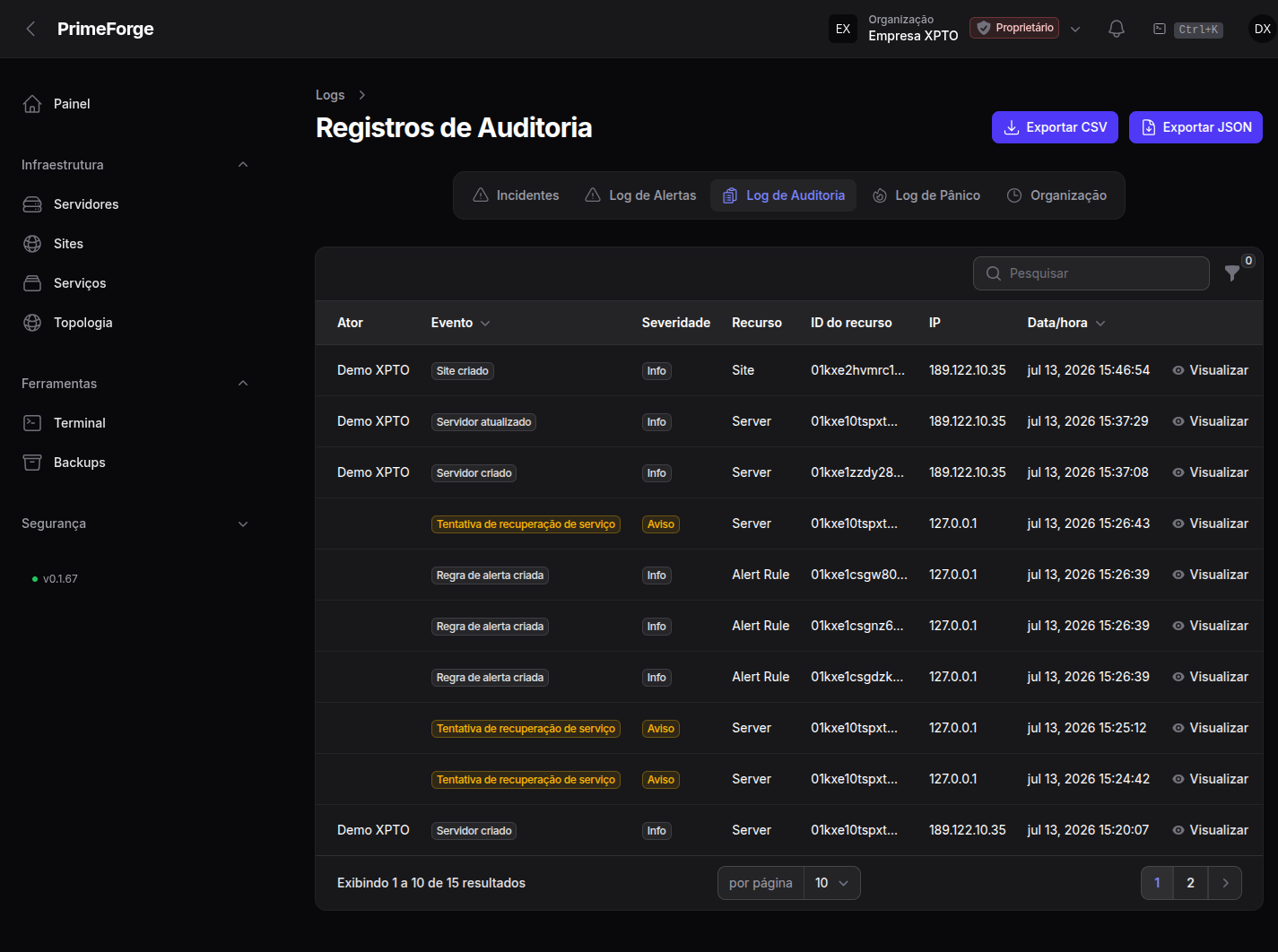Viewport: 1278px width, 952px height.
Task: Open the per-page 10 dropdown
Action: tap(831, 883)
